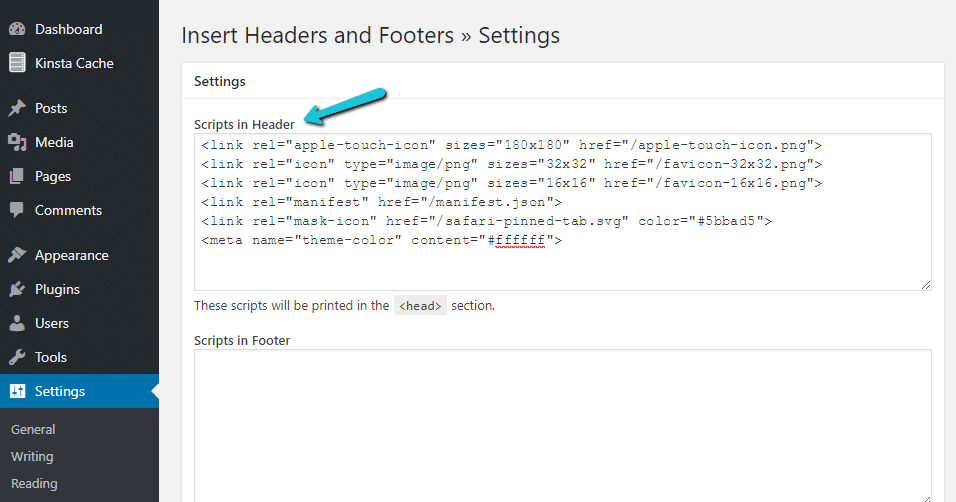Screen dimensions: 956x502
Task: Click the Settings sliders icon
Action: (x=17, y=391)
